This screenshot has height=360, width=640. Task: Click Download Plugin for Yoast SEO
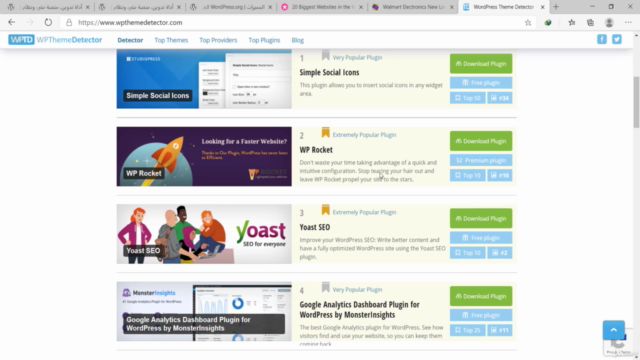(481, 218)
